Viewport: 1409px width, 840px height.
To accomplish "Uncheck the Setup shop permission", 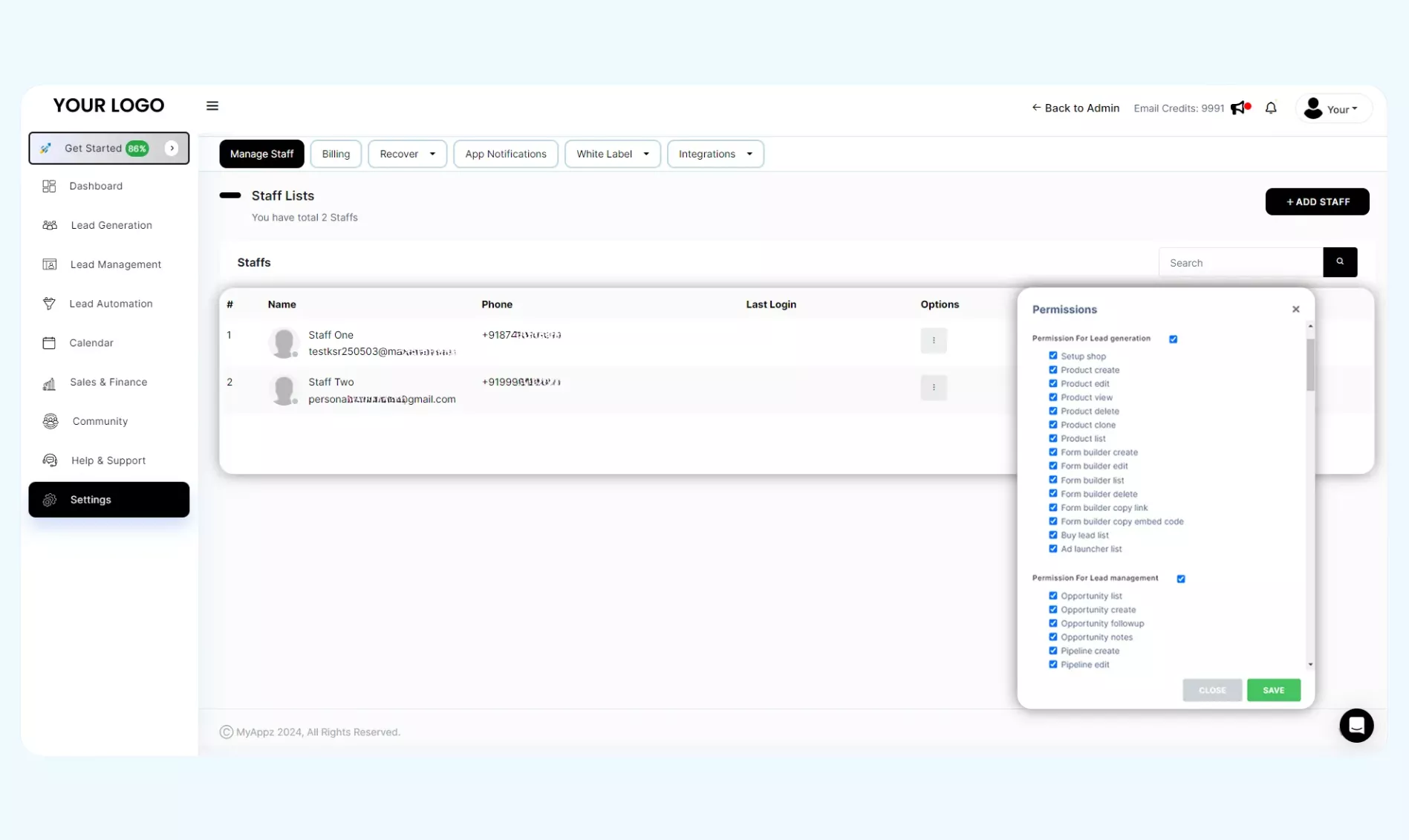I will pyautogui.click(x=1052, y=356).
